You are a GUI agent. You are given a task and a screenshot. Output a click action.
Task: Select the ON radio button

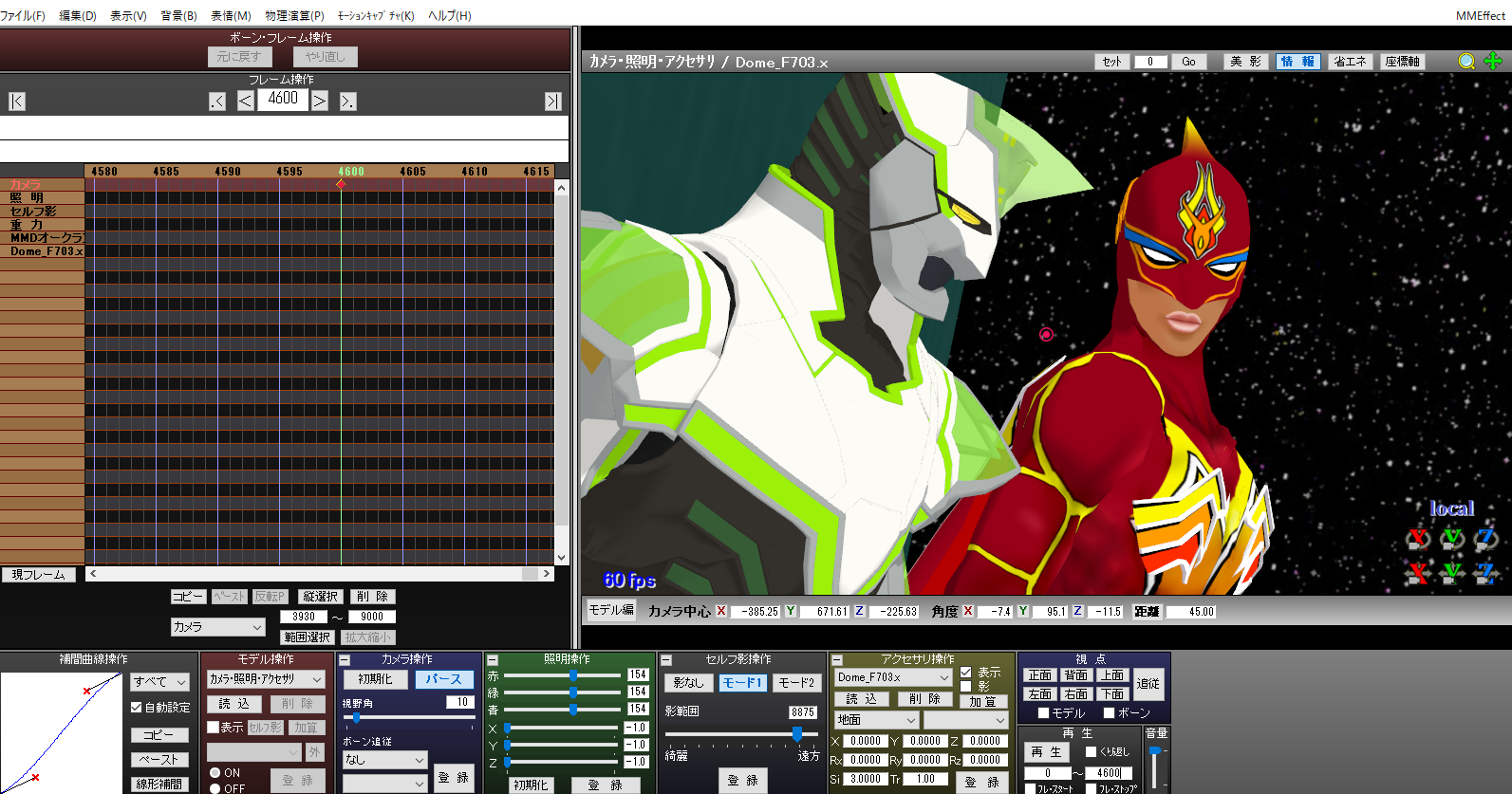[215, 772]
